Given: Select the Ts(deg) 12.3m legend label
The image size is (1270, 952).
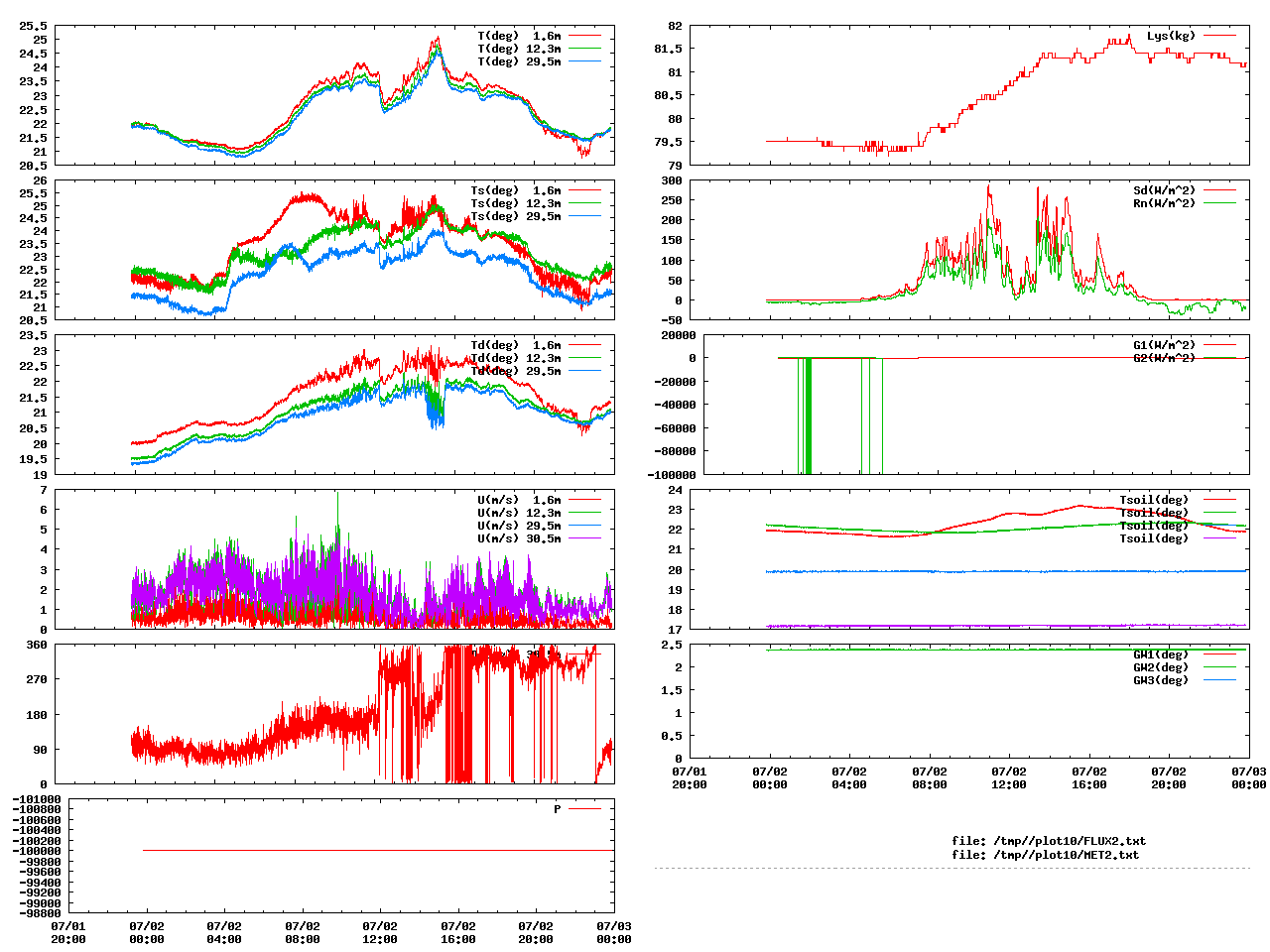Looking at the screenshot, I should pyautogui.click(x=515, y=203).
